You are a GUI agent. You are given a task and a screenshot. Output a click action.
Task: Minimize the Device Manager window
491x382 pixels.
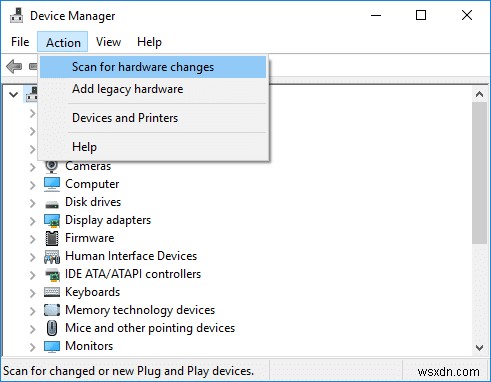click(x=376, y=15)
